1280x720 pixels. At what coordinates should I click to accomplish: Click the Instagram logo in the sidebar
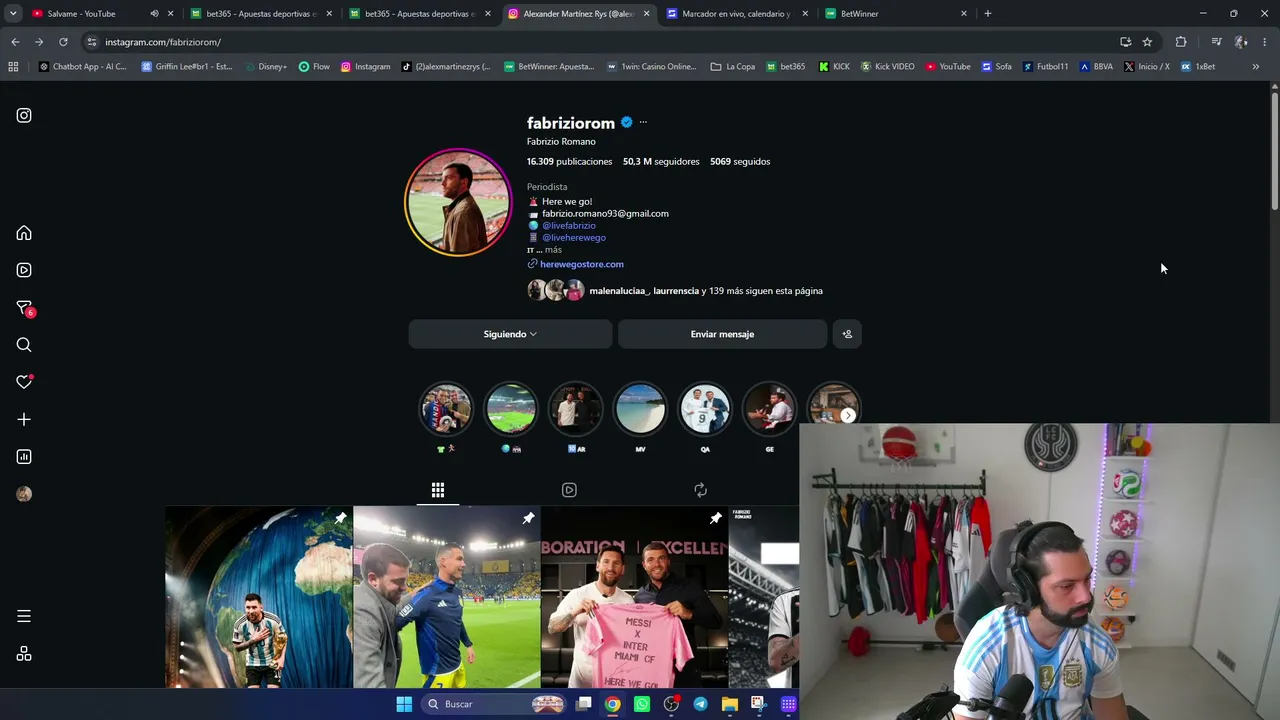point(24,115)
